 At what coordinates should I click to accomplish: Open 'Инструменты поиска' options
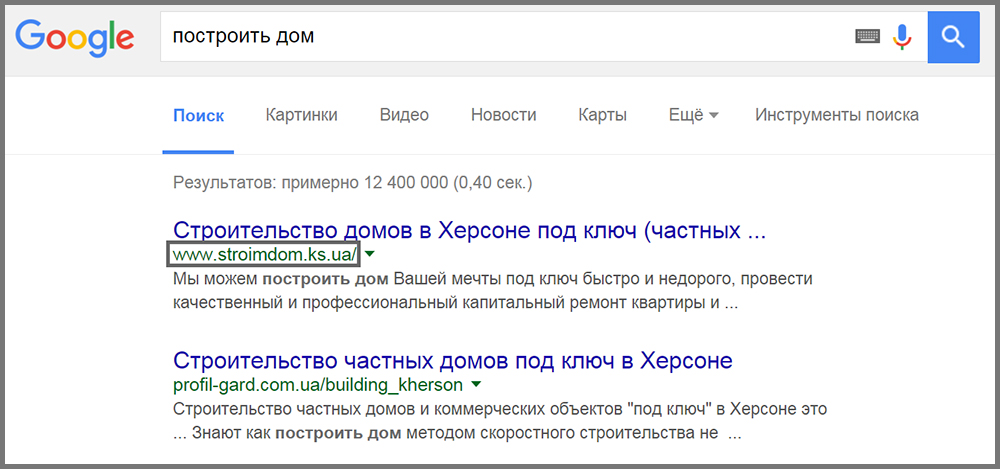[x=836, y=115]
